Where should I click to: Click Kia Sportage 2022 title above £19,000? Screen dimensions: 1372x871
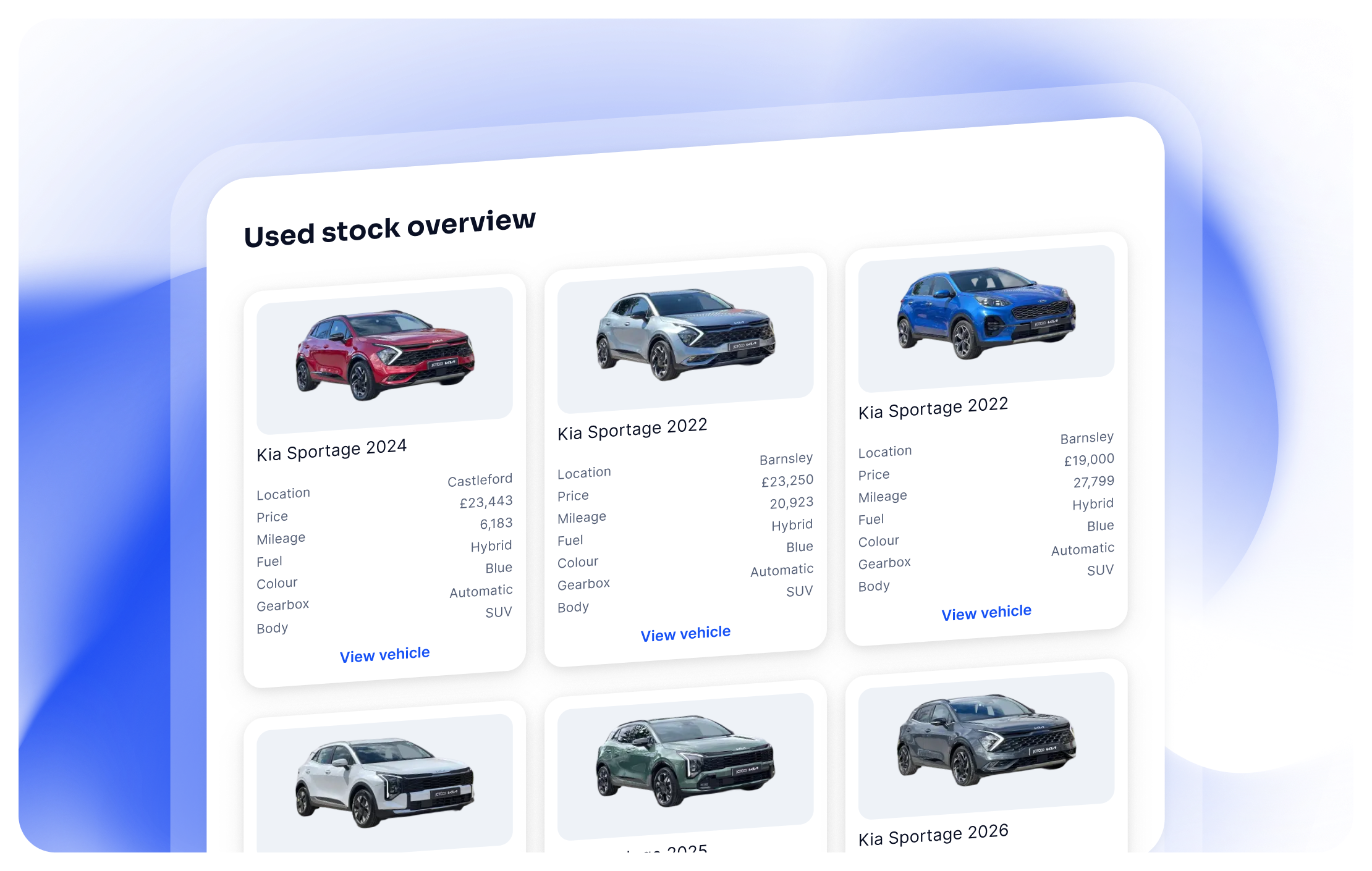coord(933,408)
